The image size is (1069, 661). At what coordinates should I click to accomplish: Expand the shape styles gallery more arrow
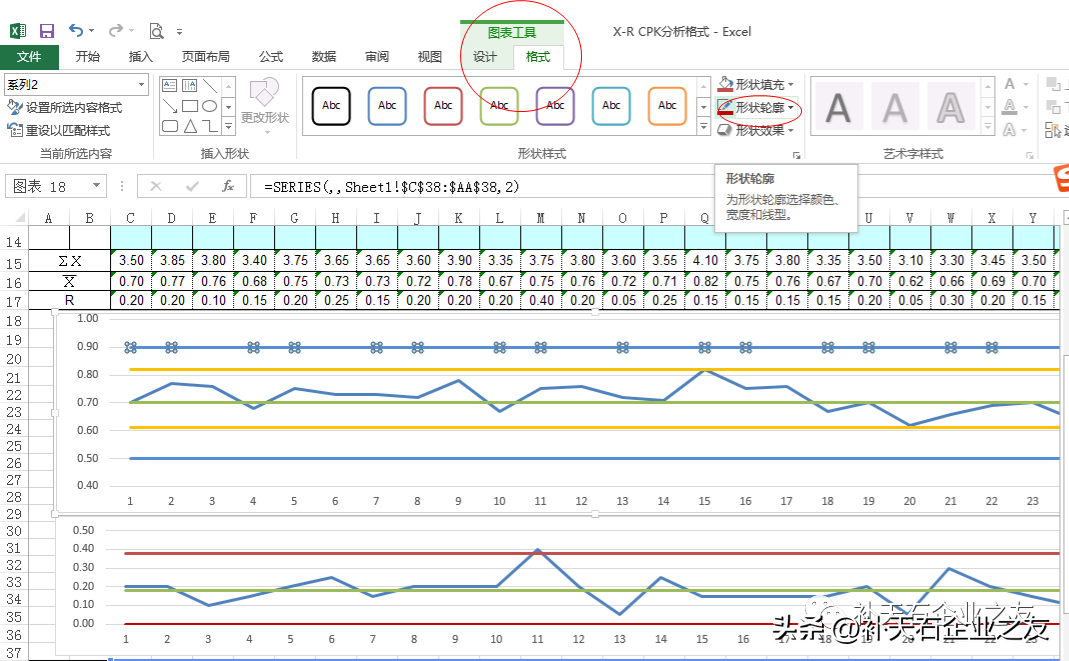pos(703,126)
